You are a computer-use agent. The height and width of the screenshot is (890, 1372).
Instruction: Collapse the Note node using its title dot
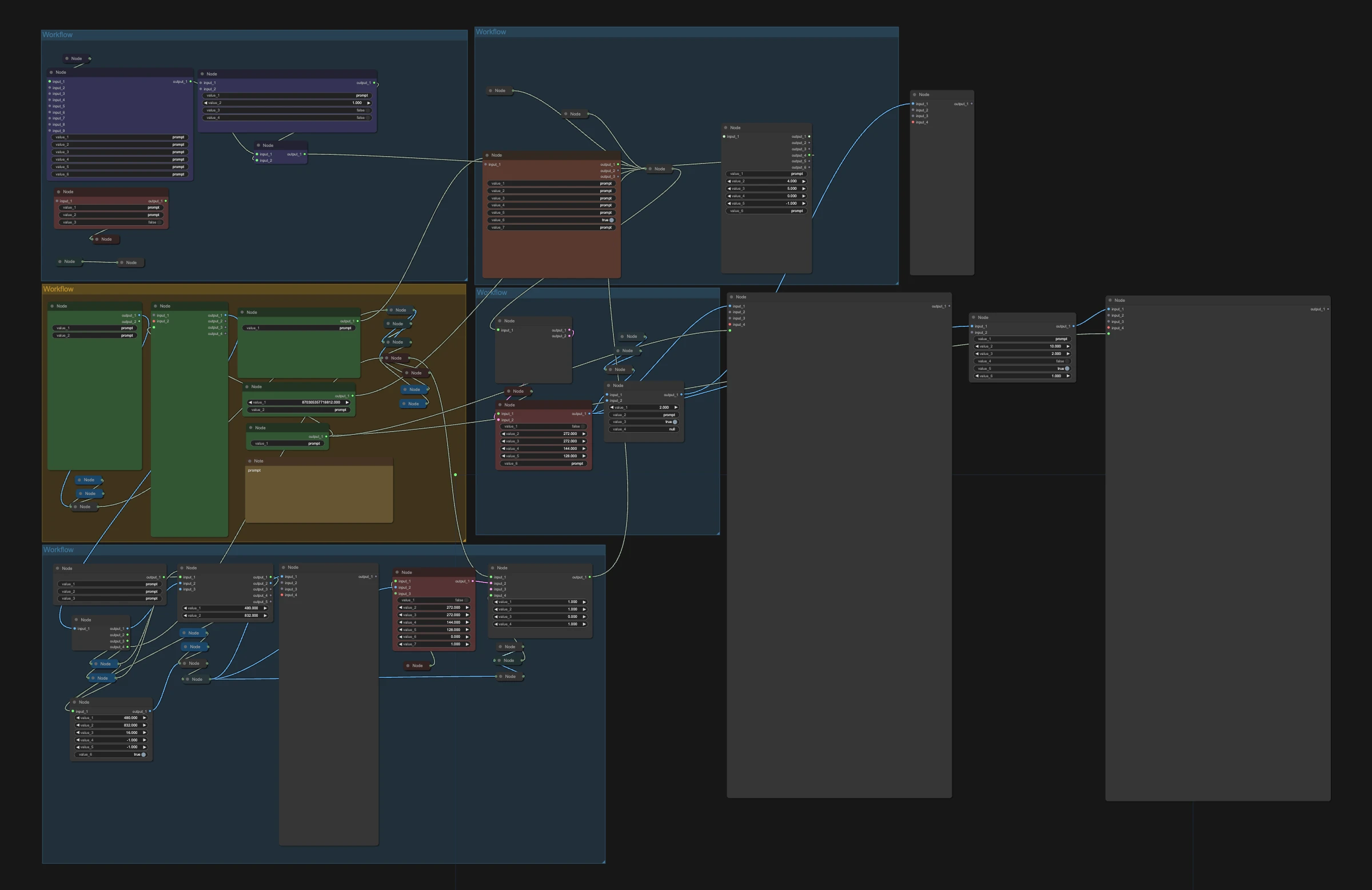point(250,461)
